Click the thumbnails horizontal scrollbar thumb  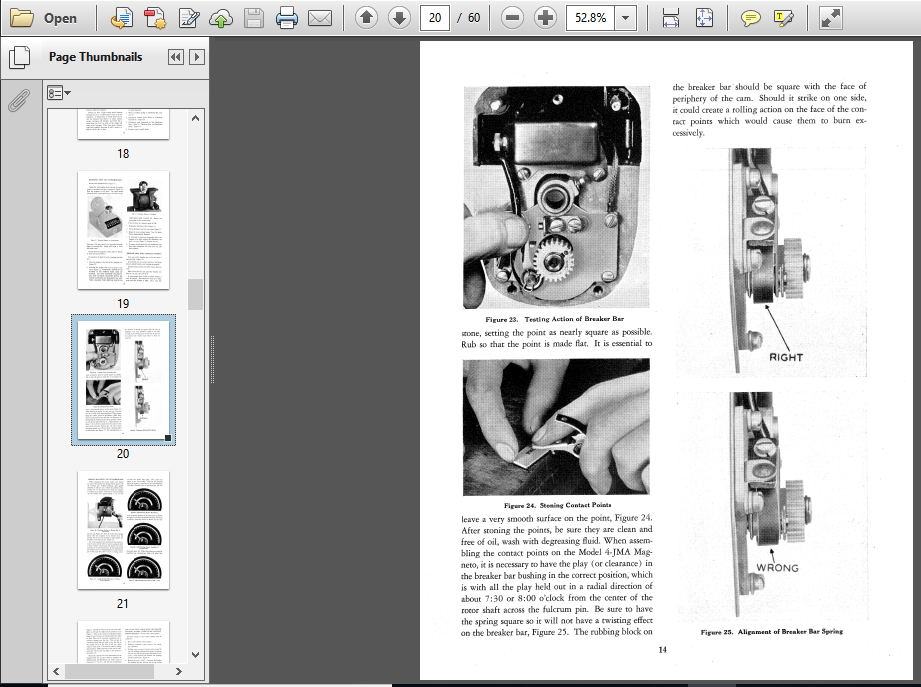(x=109, y=671)
